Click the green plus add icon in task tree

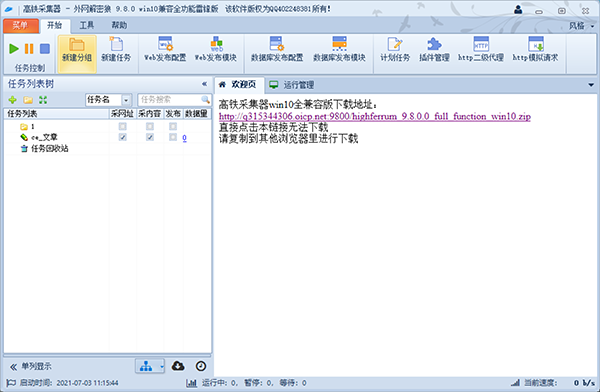pyautogui.click(x=13, y=100)
